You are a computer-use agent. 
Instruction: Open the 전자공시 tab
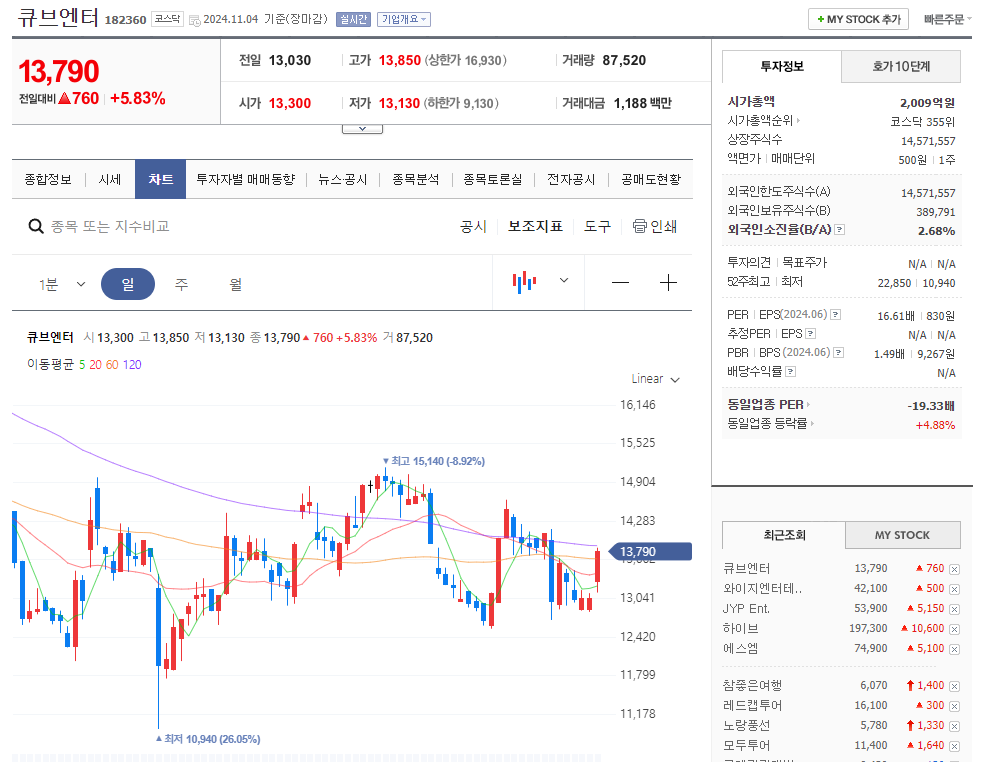tap(571, 180)
